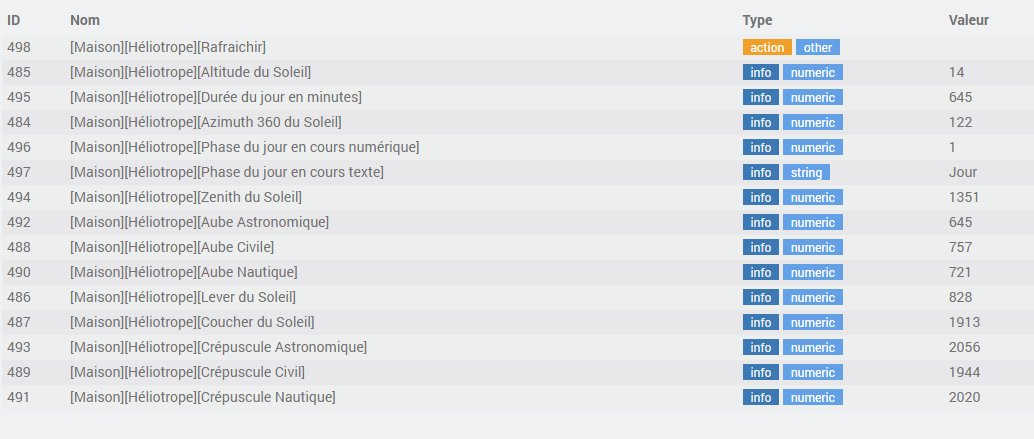Image resolution: width=1034 pixels, height=439 pixels.
Task: Click the 'string' tag for Phase texte
Action: pos(806,172)
